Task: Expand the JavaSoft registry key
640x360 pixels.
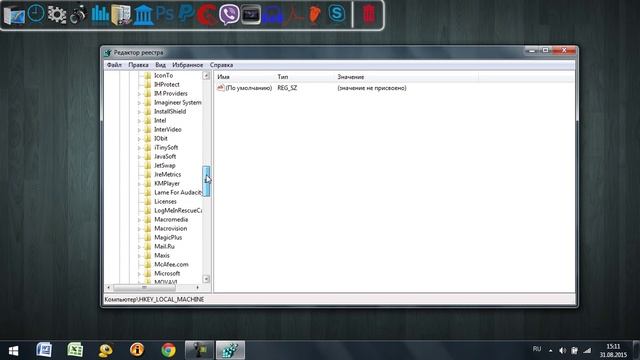Action: [139, 157]
